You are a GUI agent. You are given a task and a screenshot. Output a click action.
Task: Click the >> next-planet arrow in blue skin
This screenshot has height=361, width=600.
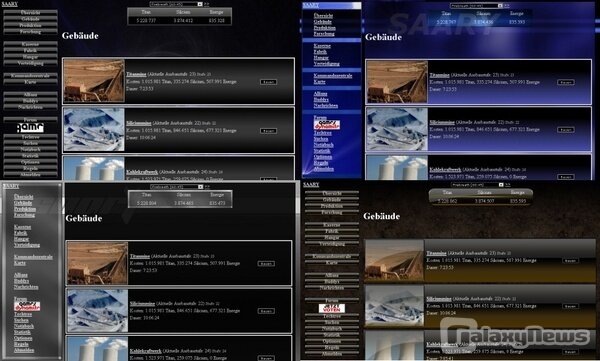507,6
